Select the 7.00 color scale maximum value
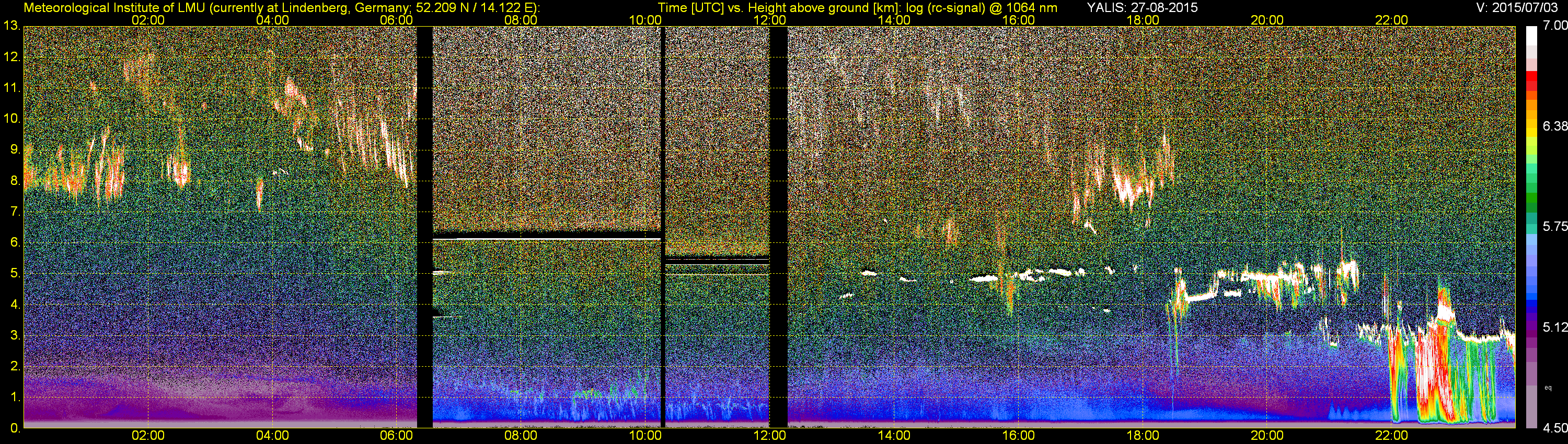 [x=1554, y=26]
